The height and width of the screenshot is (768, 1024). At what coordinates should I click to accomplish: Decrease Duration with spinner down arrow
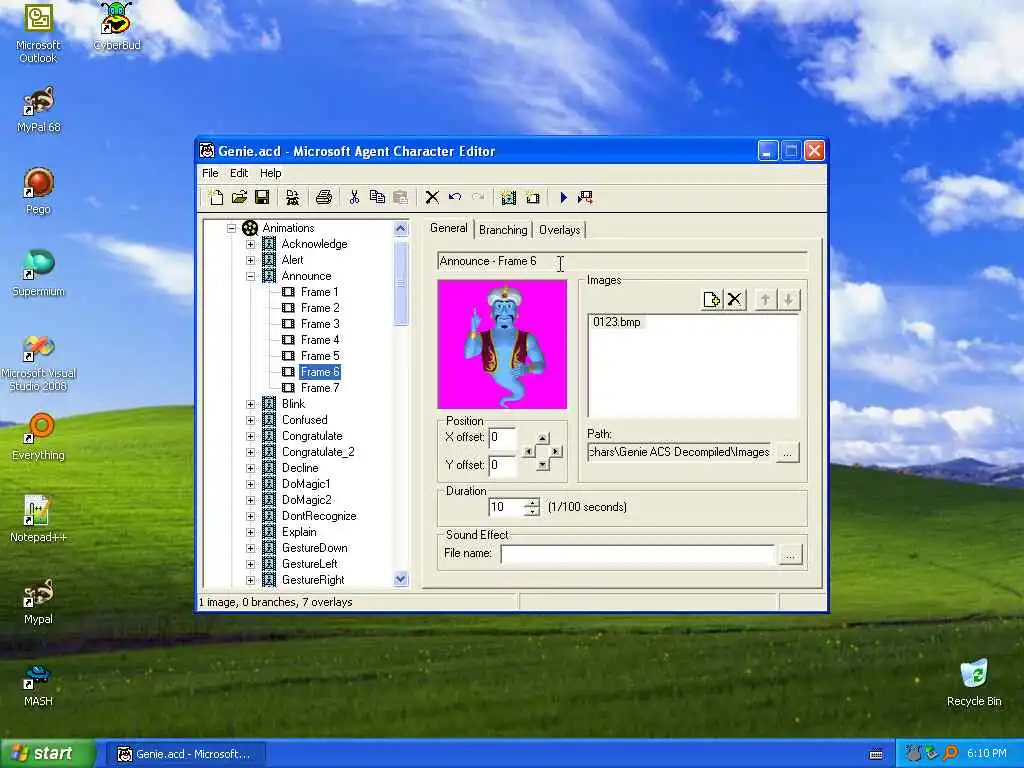pos(533,511)
